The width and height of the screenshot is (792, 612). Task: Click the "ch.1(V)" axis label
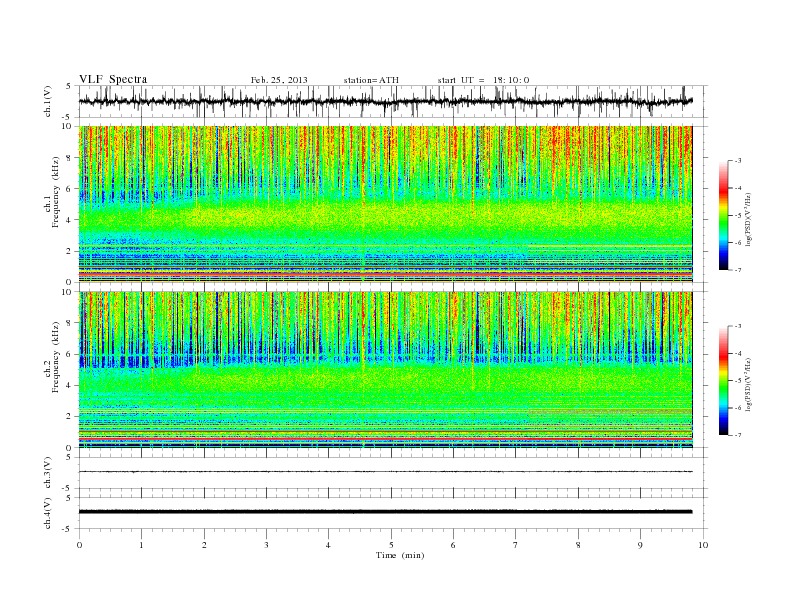coord(48,103)
